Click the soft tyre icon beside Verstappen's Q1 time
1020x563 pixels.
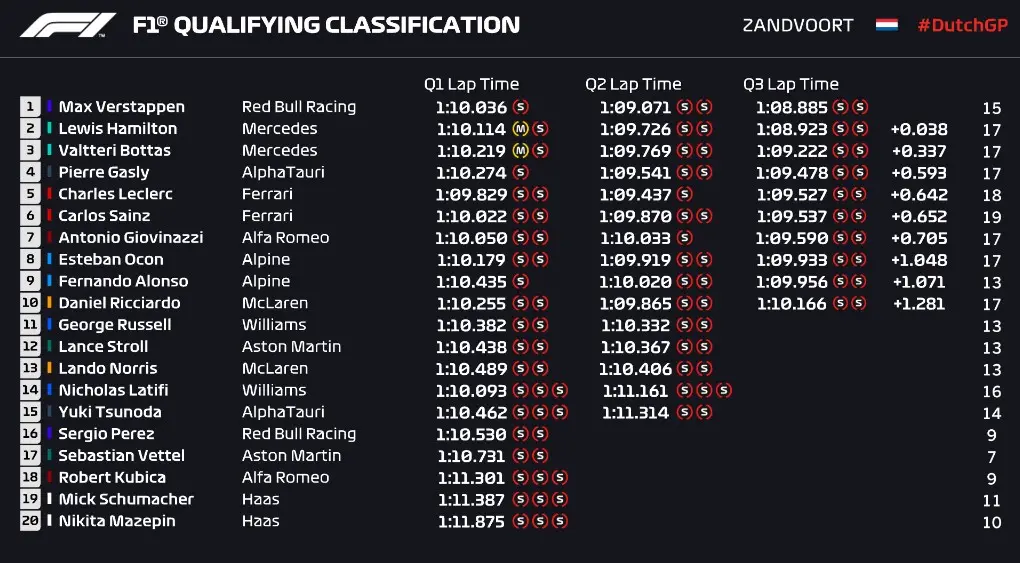[x=520, y=107]
